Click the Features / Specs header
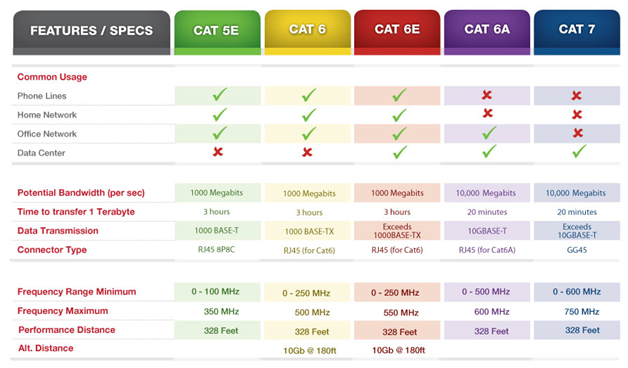Screen dimensions: 628x368 click(x=91, y=33)
